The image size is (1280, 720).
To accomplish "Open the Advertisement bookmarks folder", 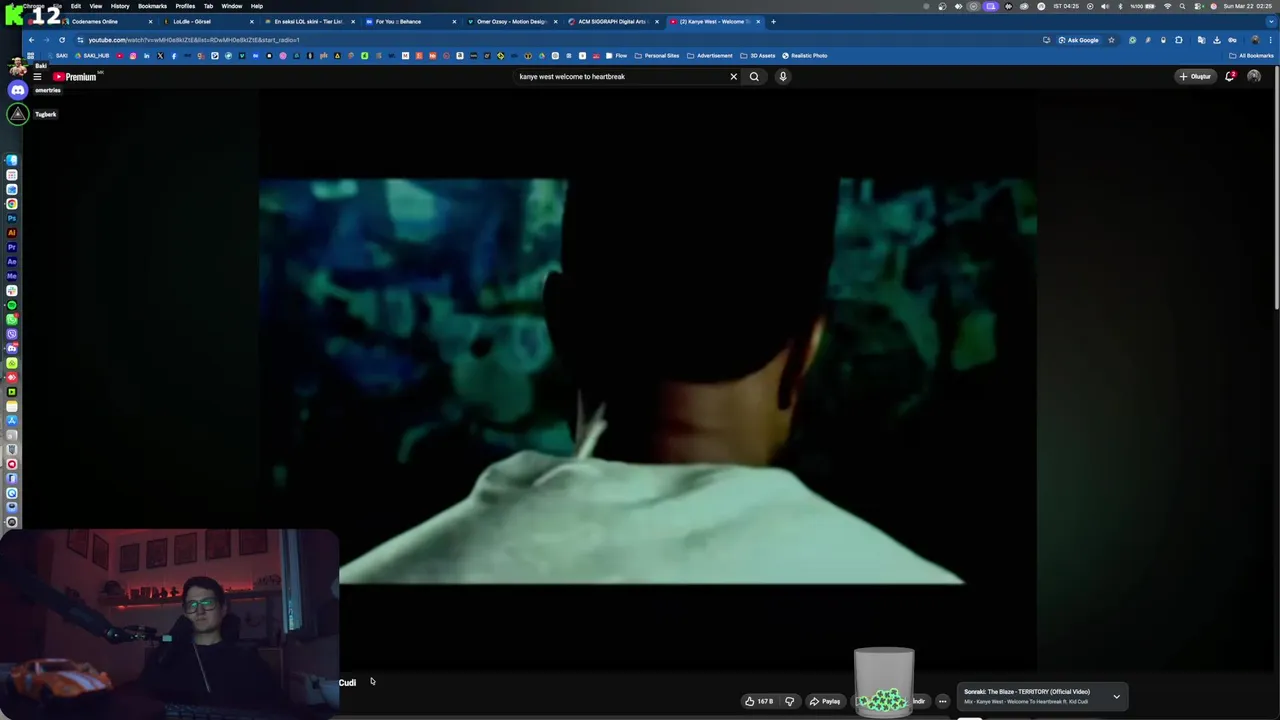I will [x=710, y=56].
